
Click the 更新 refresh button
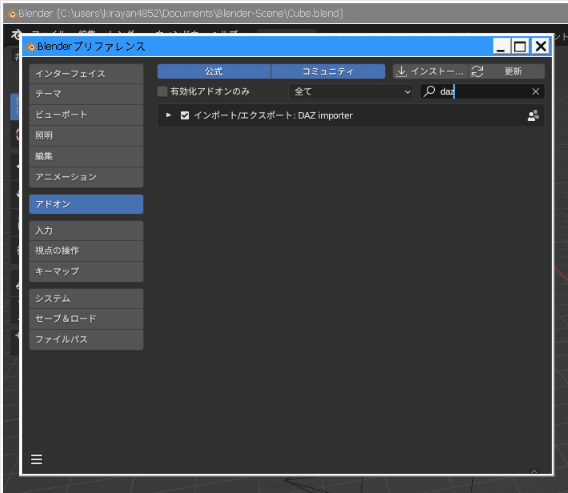[x=507, y=71]
